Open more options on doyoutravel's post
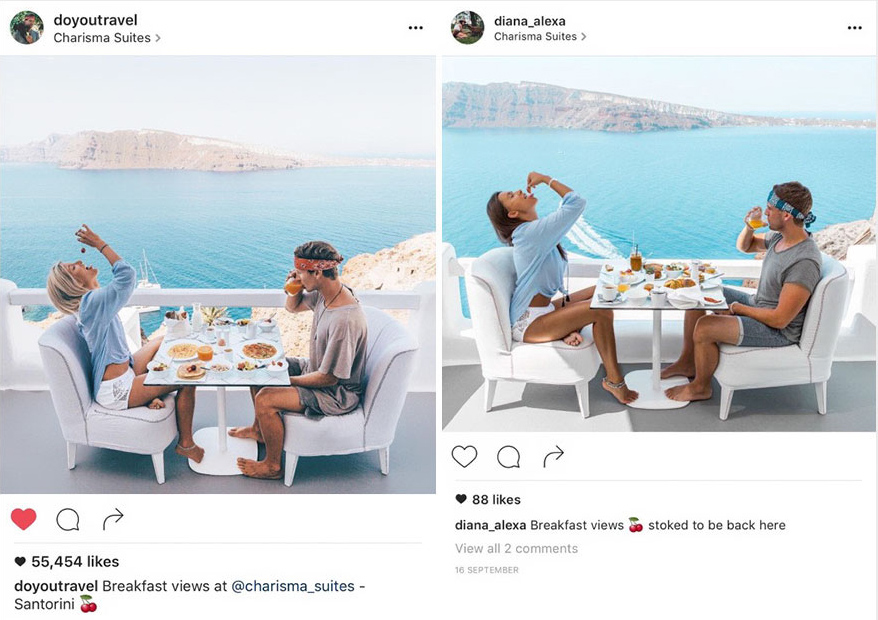 tap(415, 28)
